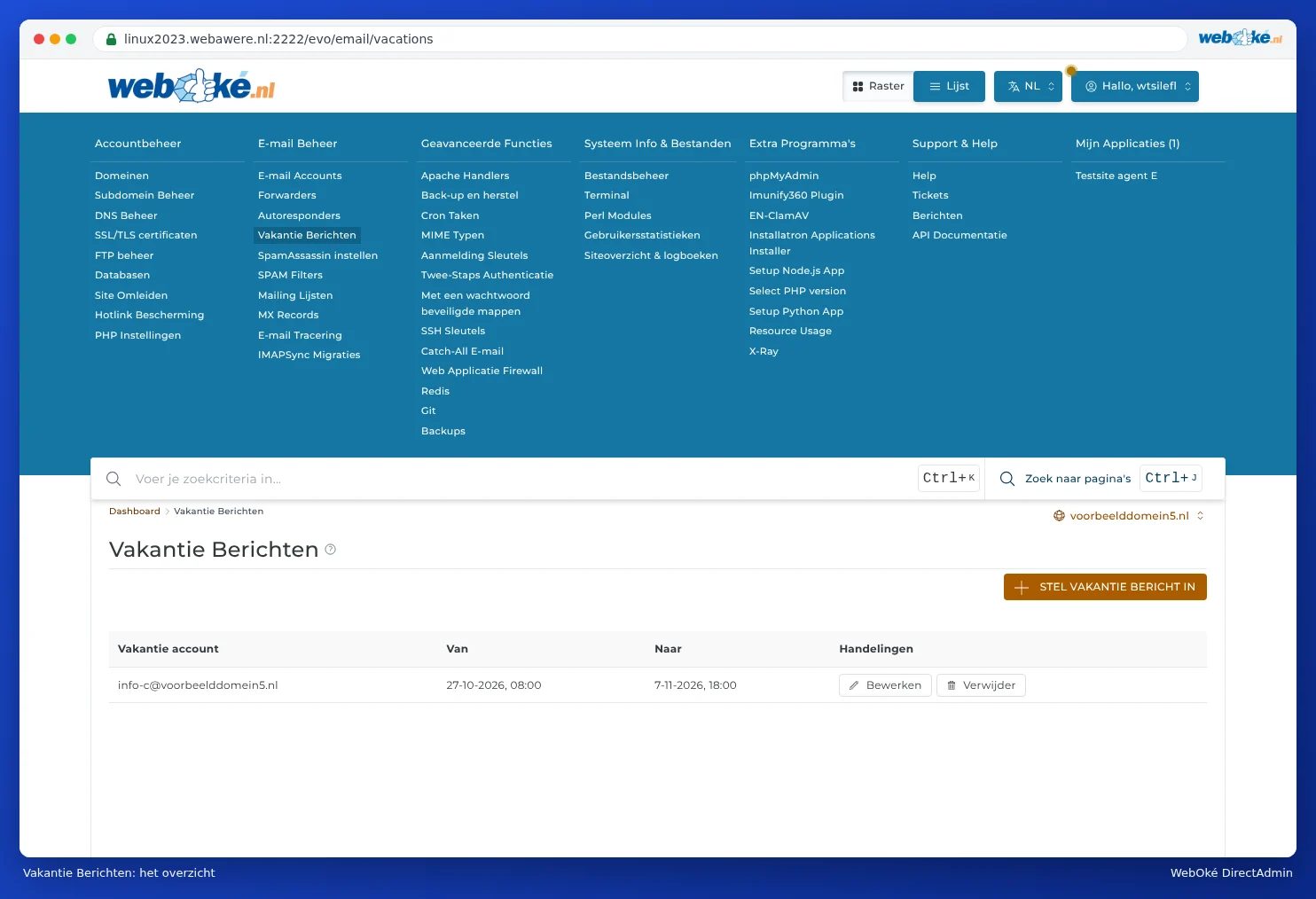Open Terminal under Systeem Info & Bestanden
This screenshot has height=899, width=1316.
pyautogui.click(x=607, y=195)
